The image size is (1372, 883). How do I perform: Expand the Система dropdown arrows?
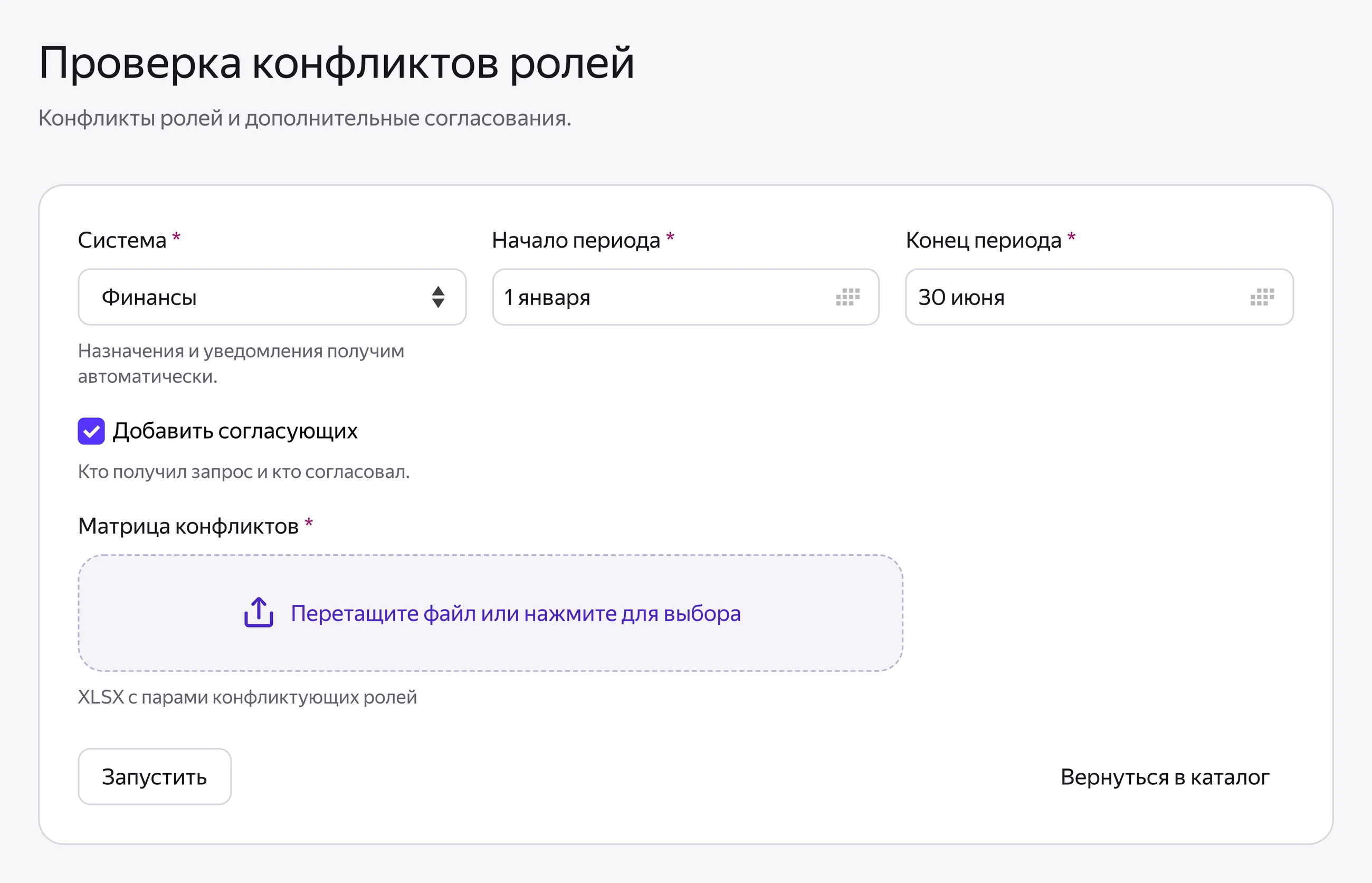pyautogui.click(x=438, y=297)
